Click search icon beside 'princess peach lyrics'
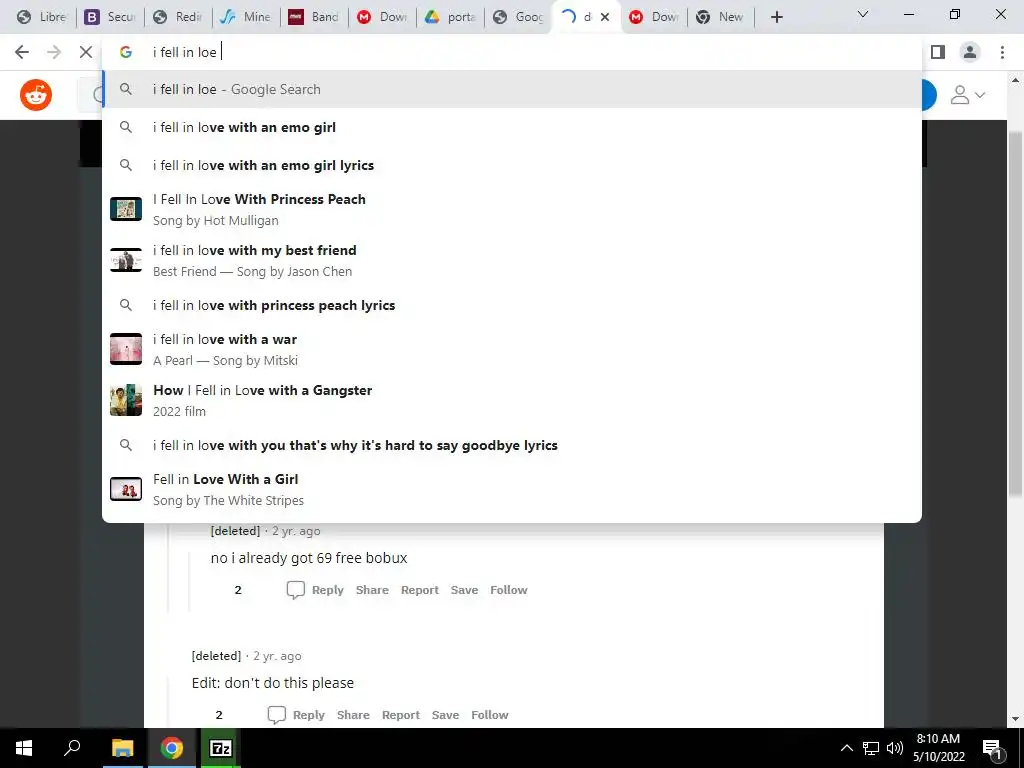This screenshot has height=768, width=1024. [126, 305]
